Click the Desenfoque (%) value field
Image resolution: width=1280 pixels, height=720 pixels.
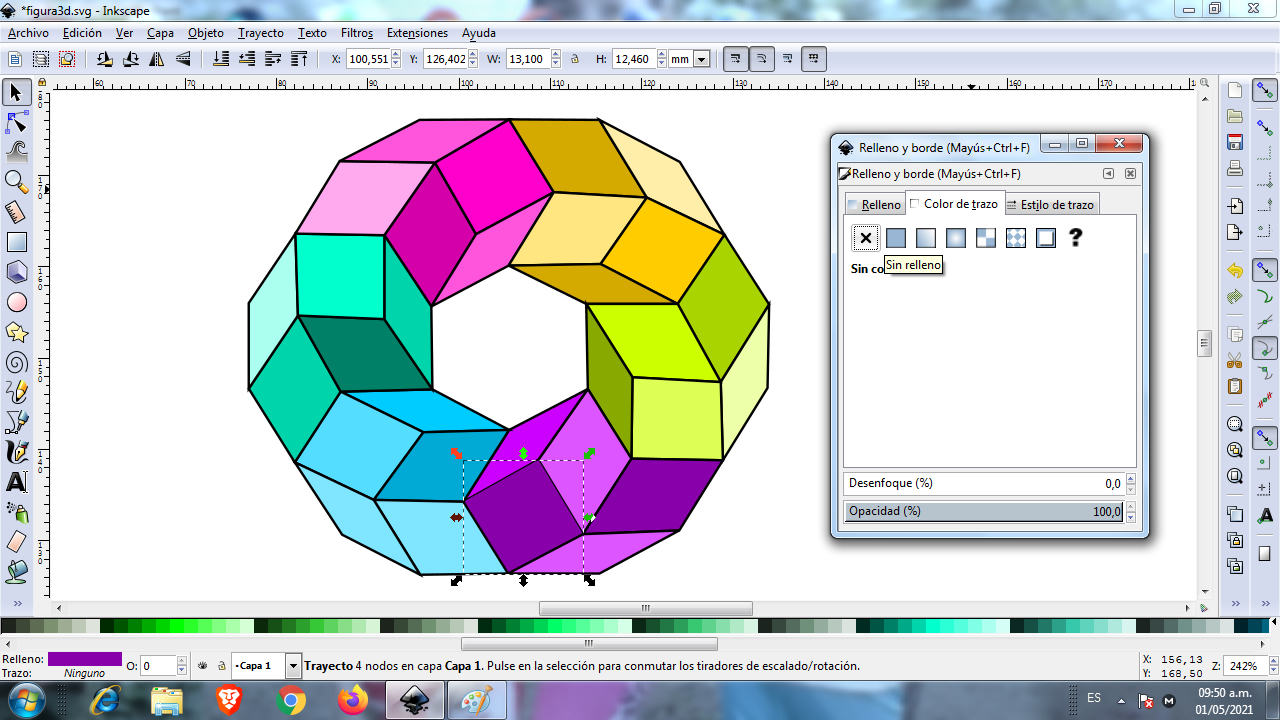point(984,483)
